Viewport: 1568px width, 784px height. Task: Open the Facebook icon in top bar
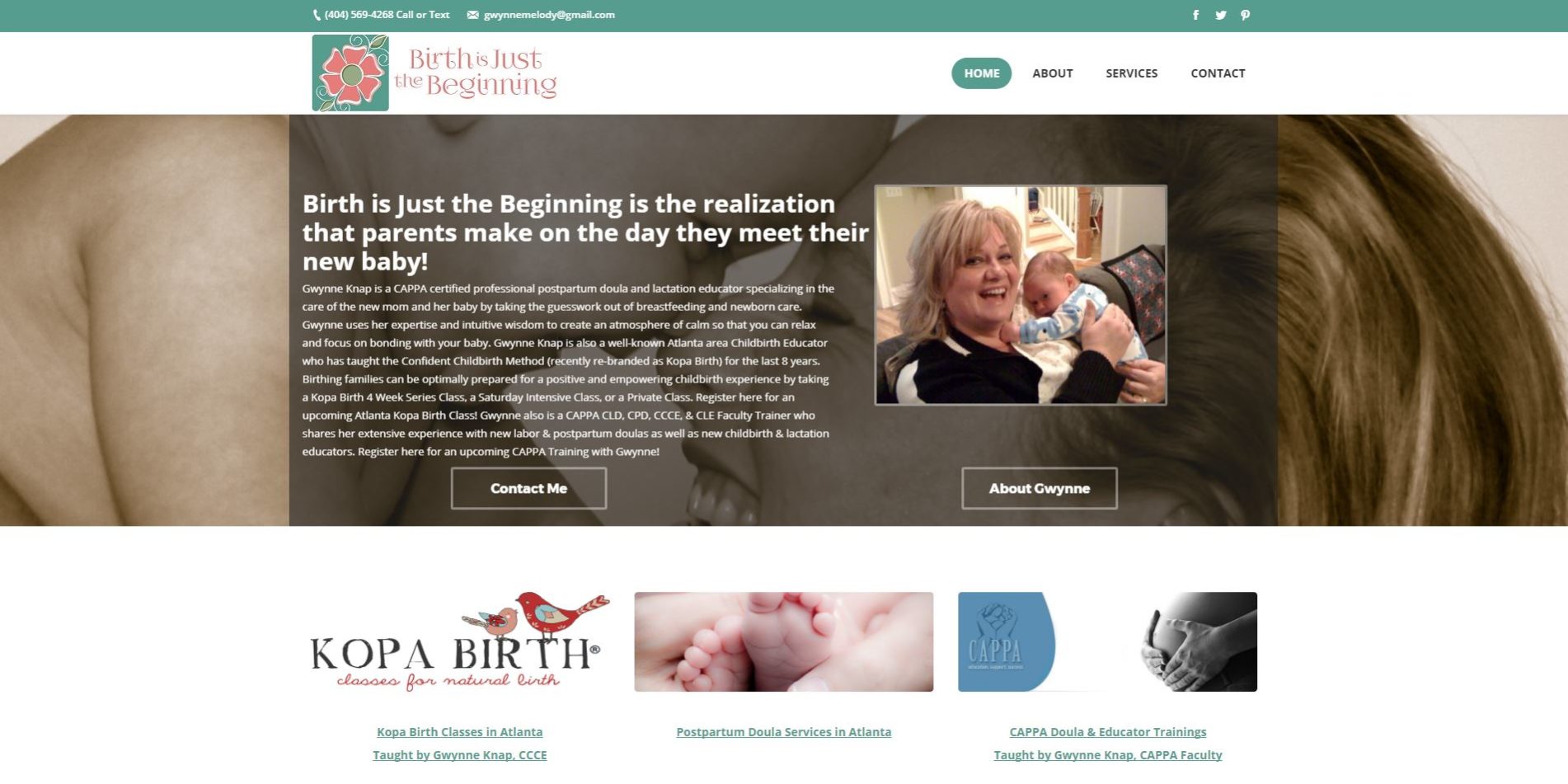tap(1195, 15)
